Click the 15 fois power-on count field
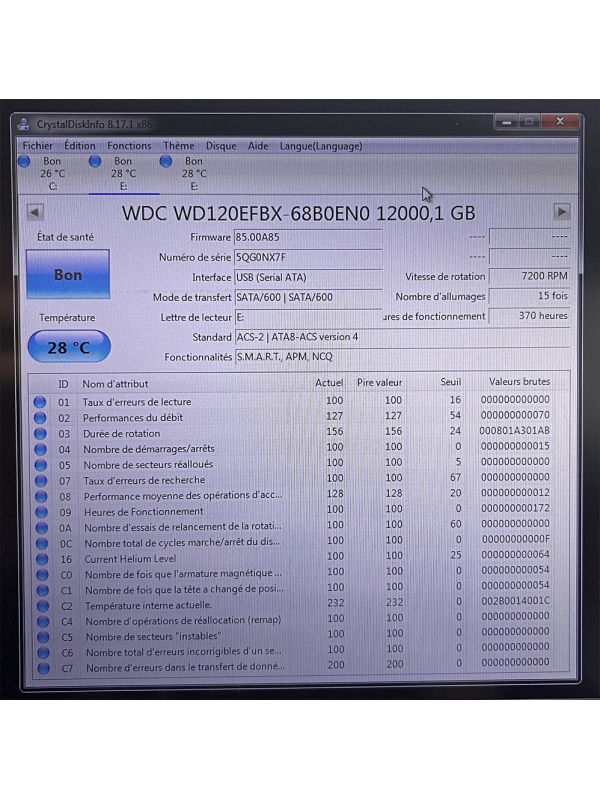This screenshot has width=600, height=800. (x=529, y=296)
